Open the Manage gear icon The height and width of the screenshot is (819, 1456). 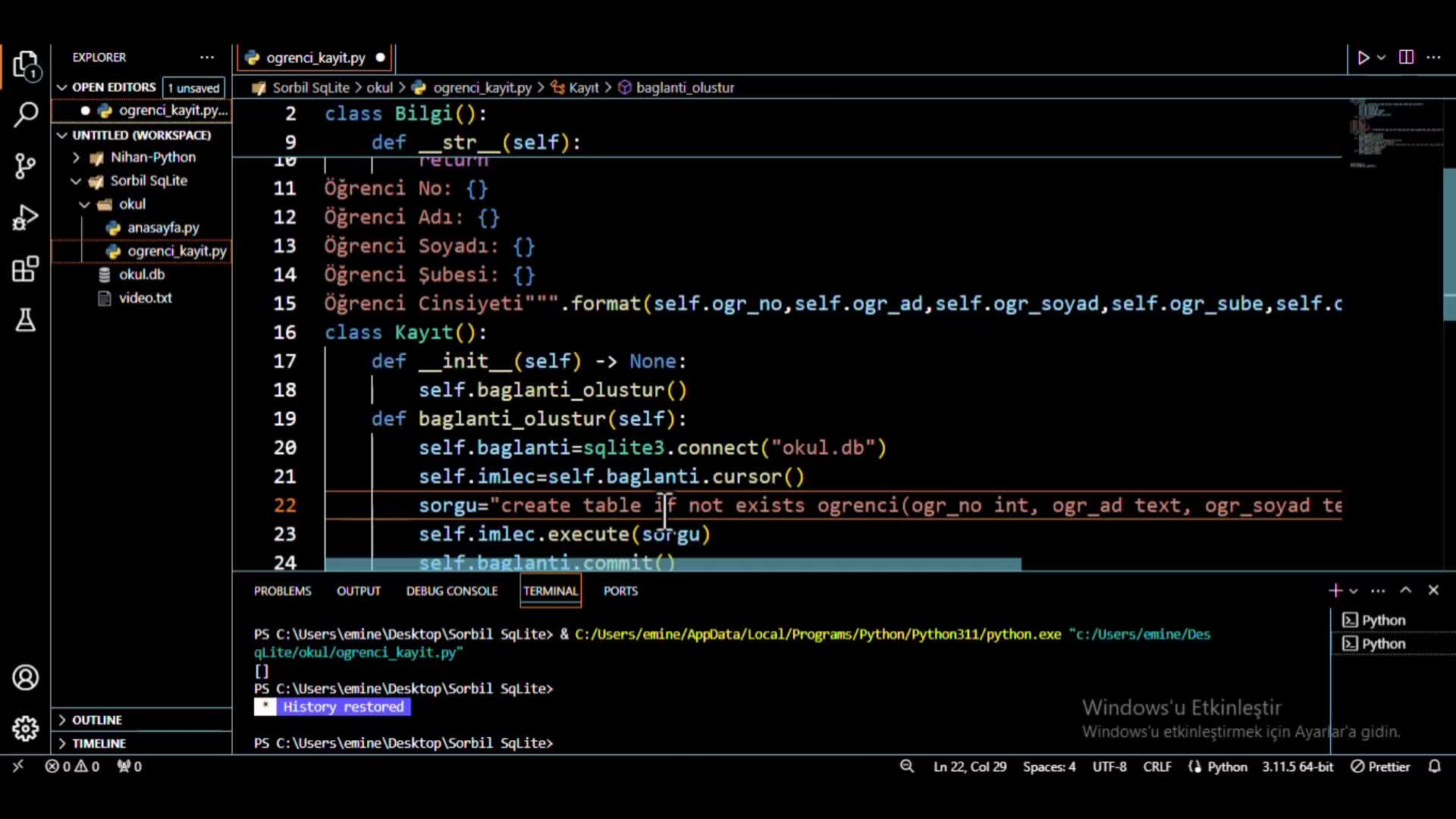(x=26, y=729)
